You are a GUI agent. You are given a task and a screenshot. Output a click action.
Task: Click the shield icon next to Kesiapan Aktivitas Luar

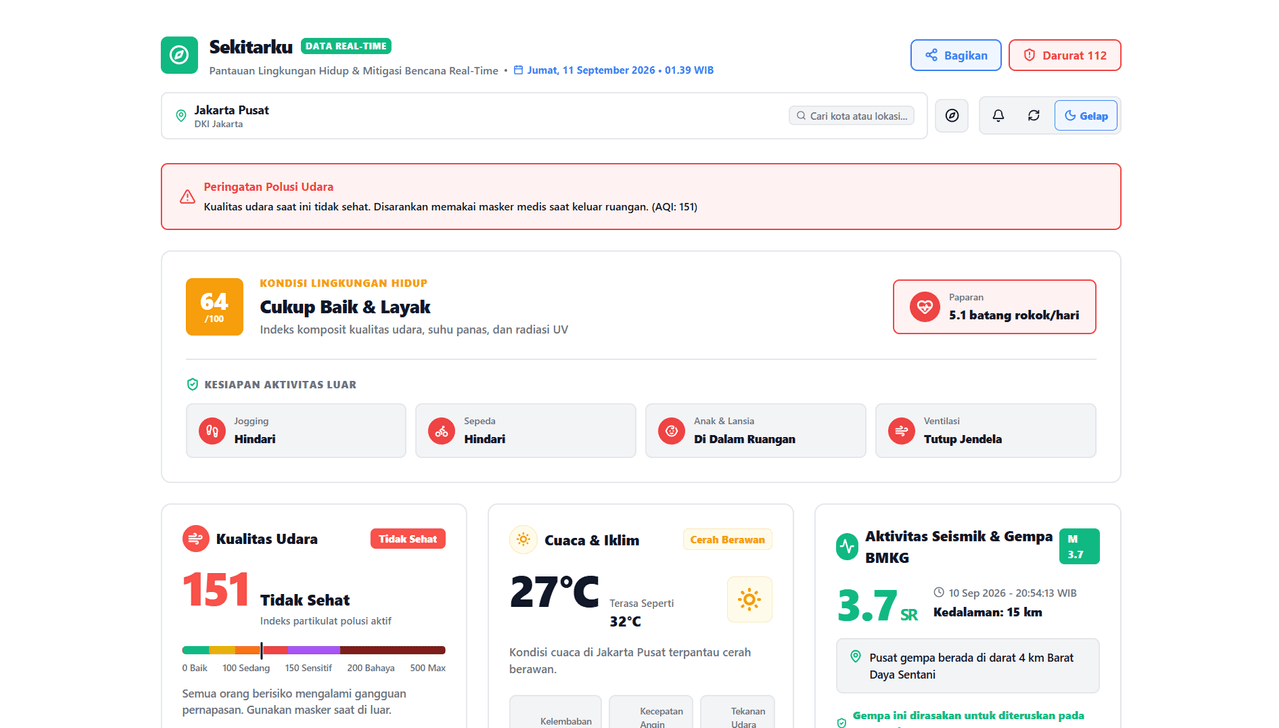pyautogui.click(x=193, y=384)
